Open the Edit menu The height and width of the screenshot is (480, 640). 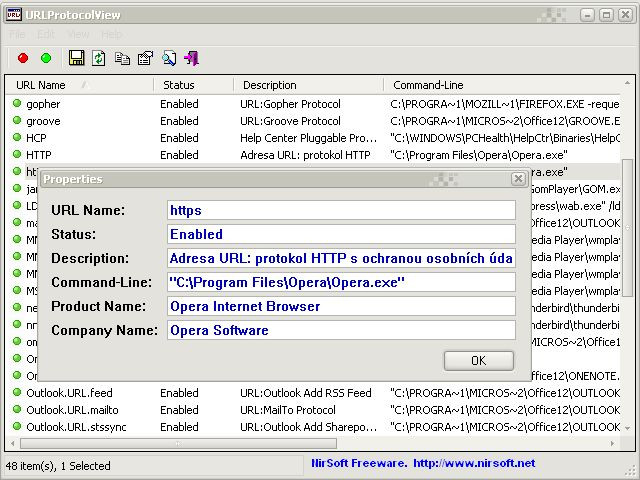[x=46, y=35]
